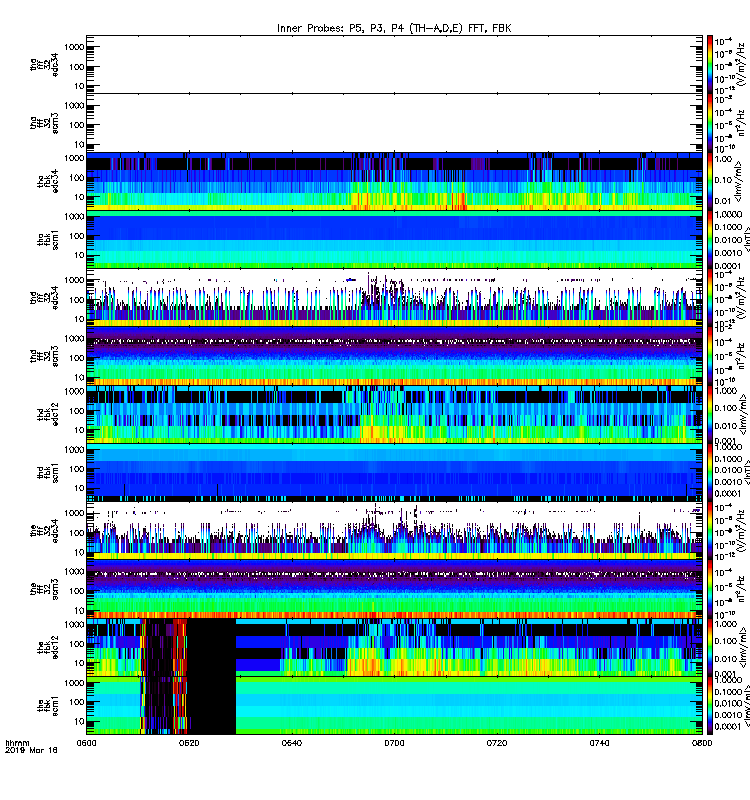Click the 'hhmm' axis format label

17,743
